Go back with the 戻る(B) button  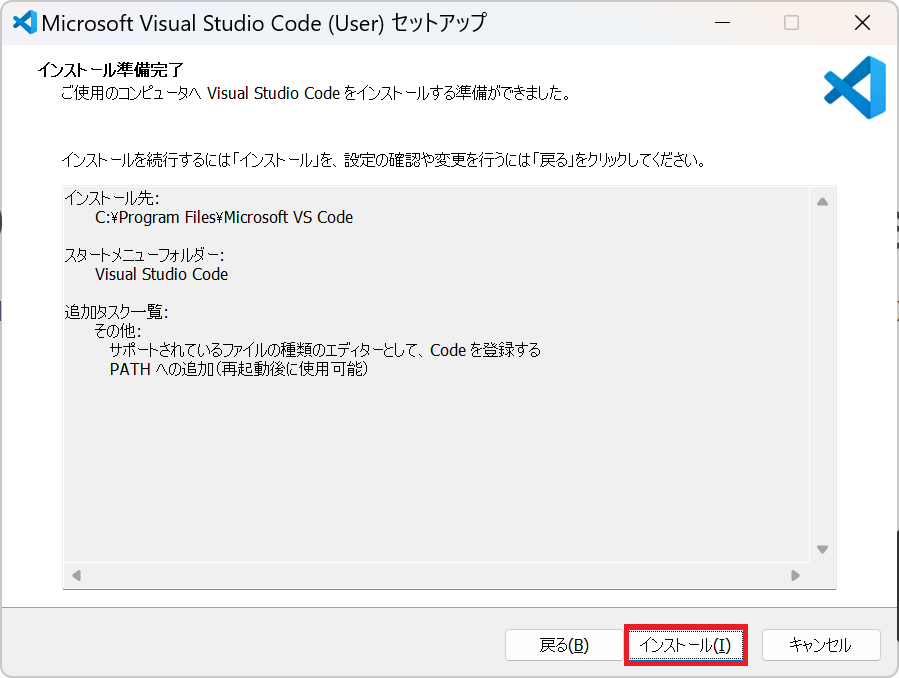tap(564, 645)
